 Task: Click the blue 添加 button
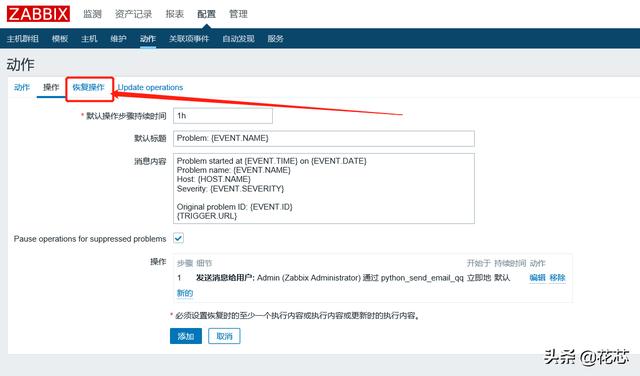tap(186, 336)
